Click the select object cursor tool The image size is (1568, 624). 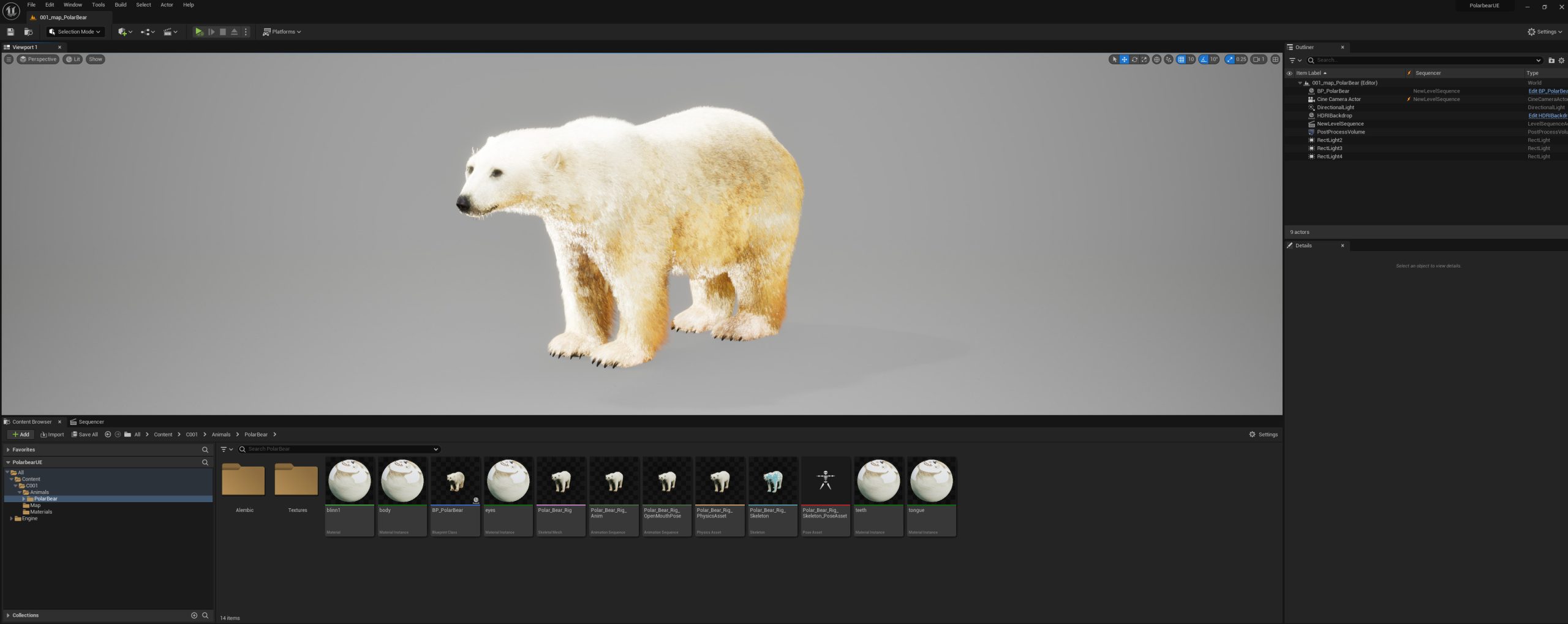1114,59
